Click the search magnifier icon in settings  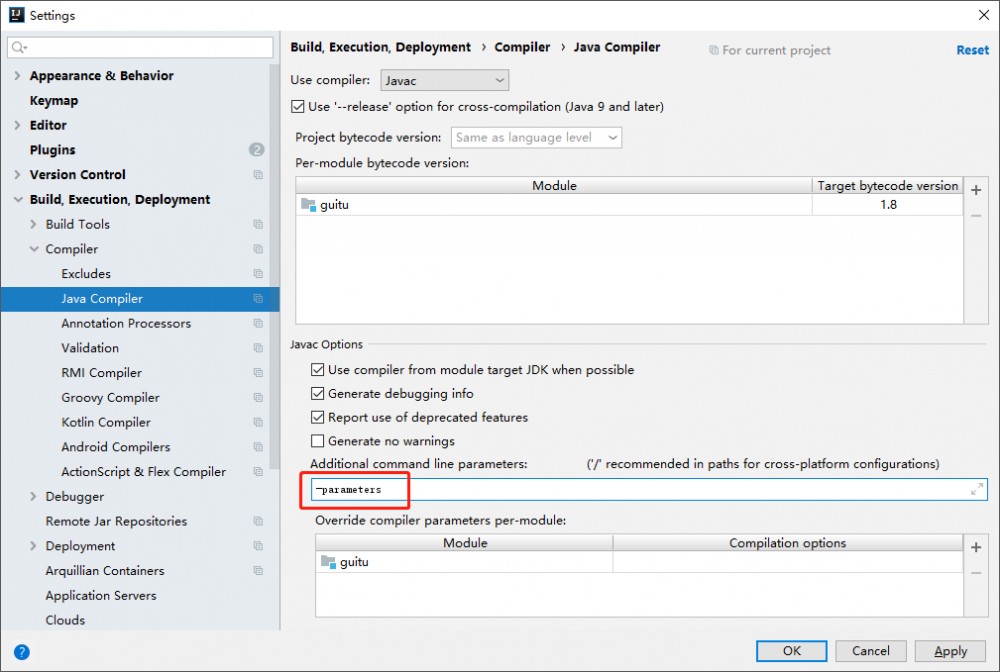[x=18, y=47]
